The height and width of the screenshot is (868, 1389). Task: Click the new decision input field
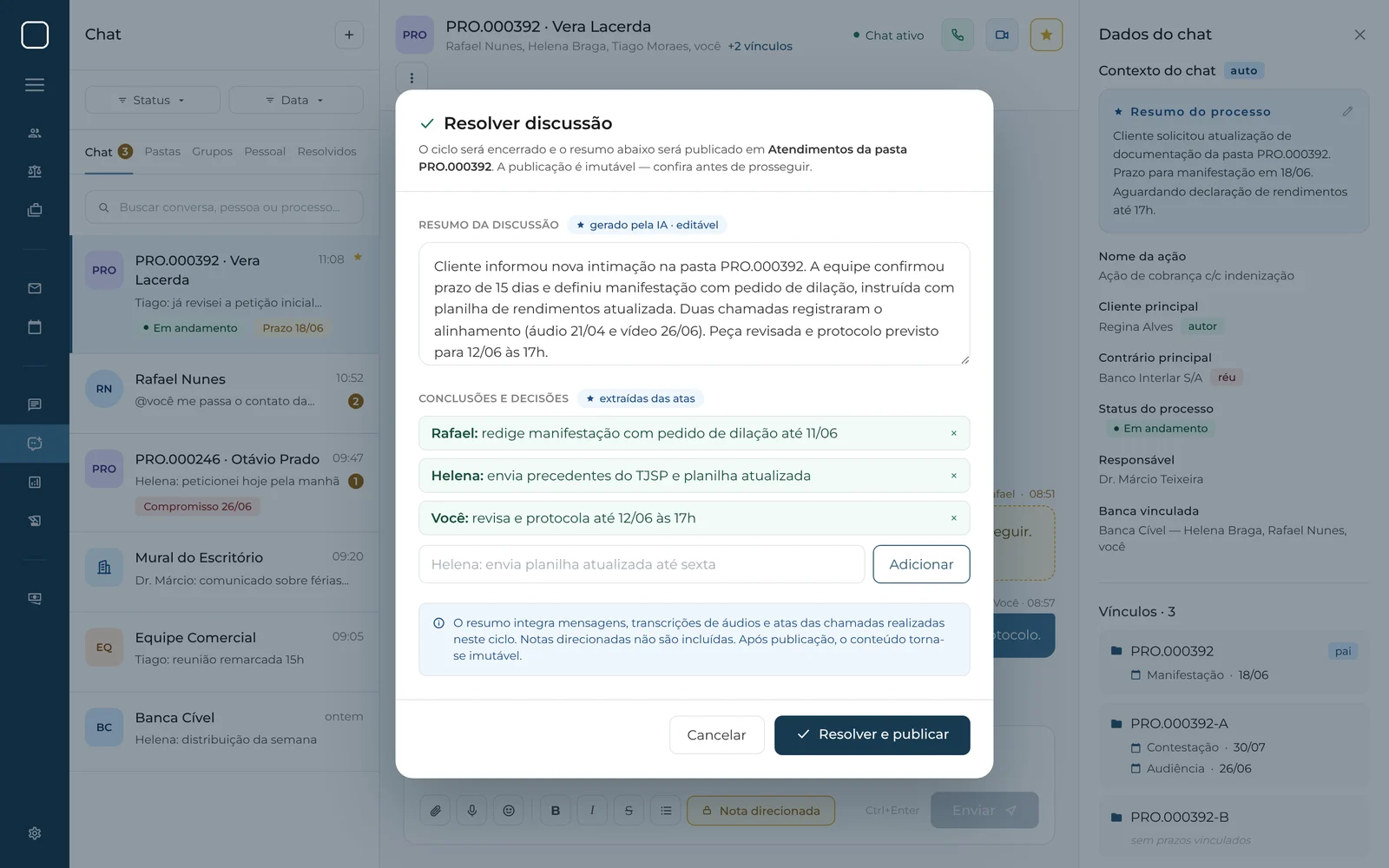click(642, 564)
